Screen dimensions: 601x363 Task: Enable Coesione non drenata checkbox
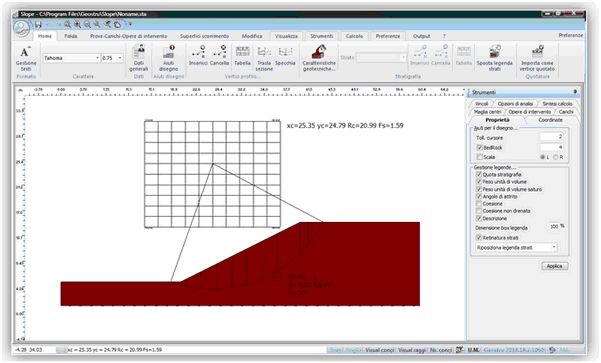[479, 211]
